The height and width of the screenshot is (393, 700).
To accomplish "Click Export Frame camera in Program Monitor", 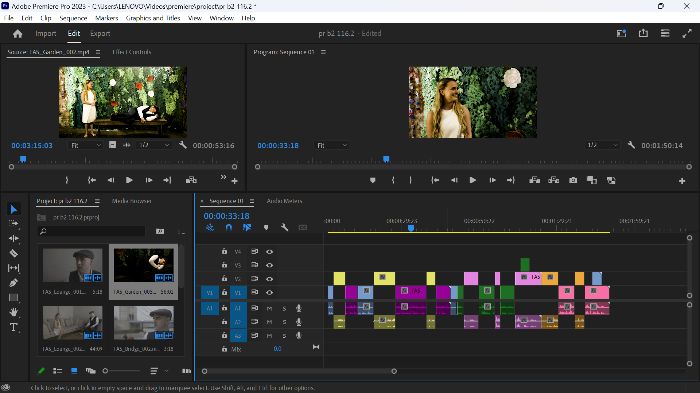I will [573, 180].
